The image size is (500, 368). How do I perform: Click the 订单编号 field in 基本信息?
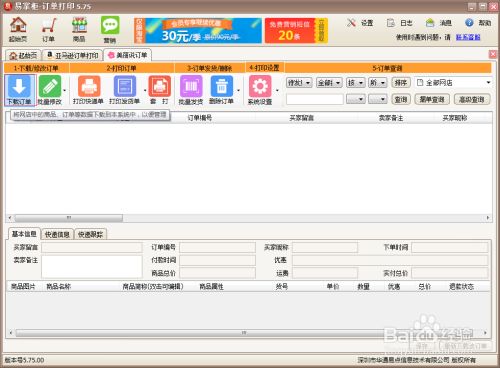click(x=218, y=247)
